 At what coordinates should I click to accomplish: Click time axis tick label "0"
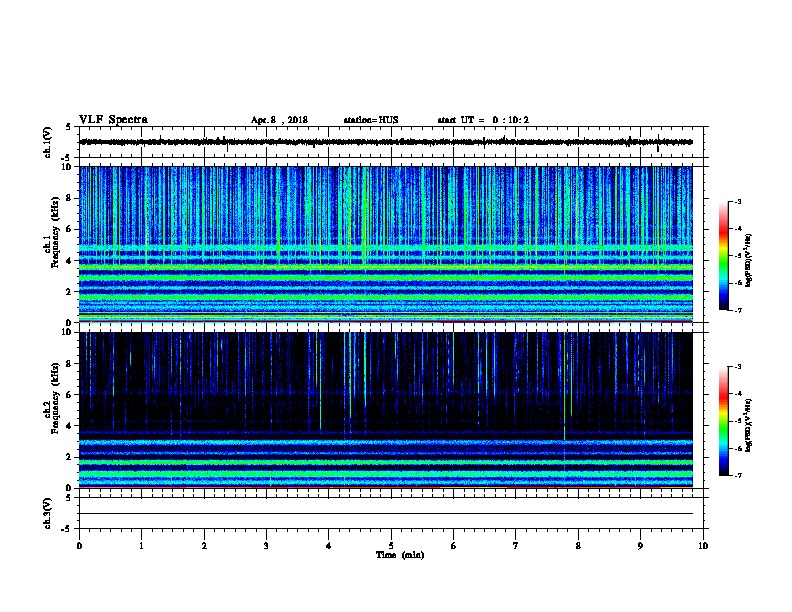(x=79, y=546)
